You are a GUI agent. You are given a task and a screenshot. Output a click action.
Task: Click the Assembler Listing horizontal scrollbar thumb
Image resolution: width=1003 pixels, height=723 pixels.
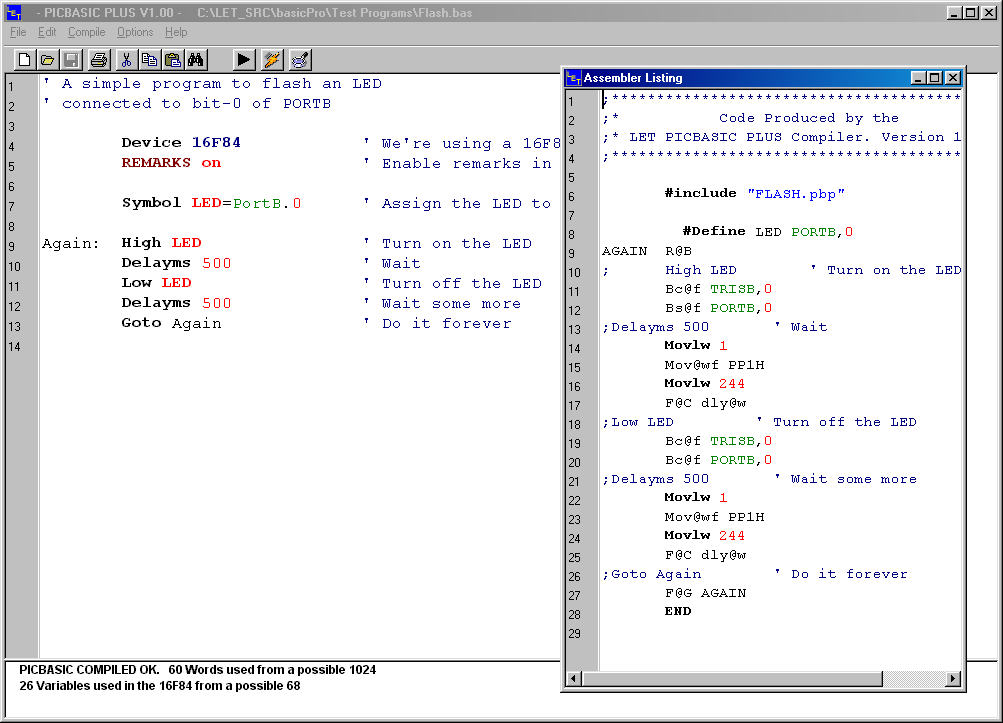click(x=732, y=678)
